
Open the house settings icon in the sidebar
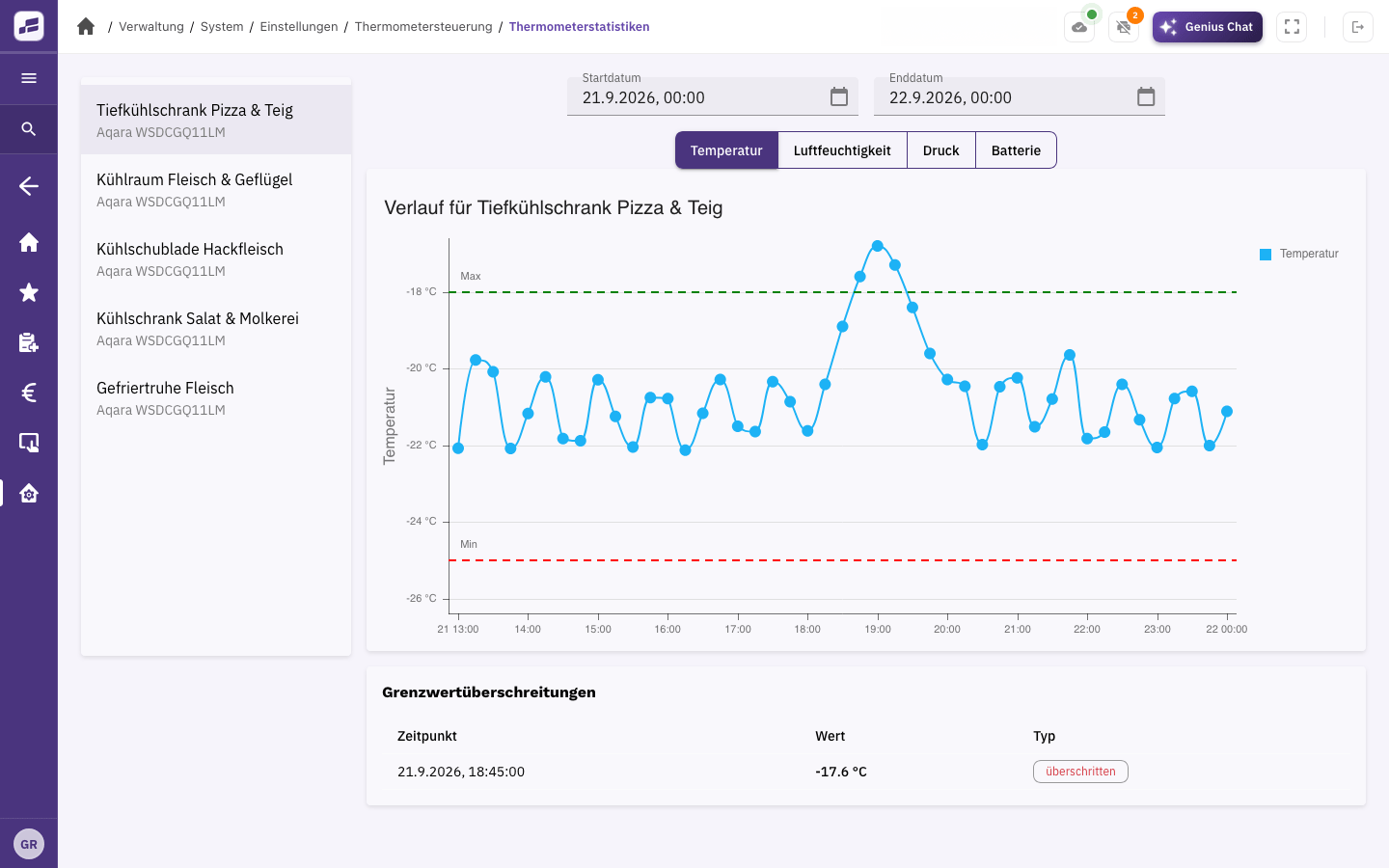tap(29, 493)
